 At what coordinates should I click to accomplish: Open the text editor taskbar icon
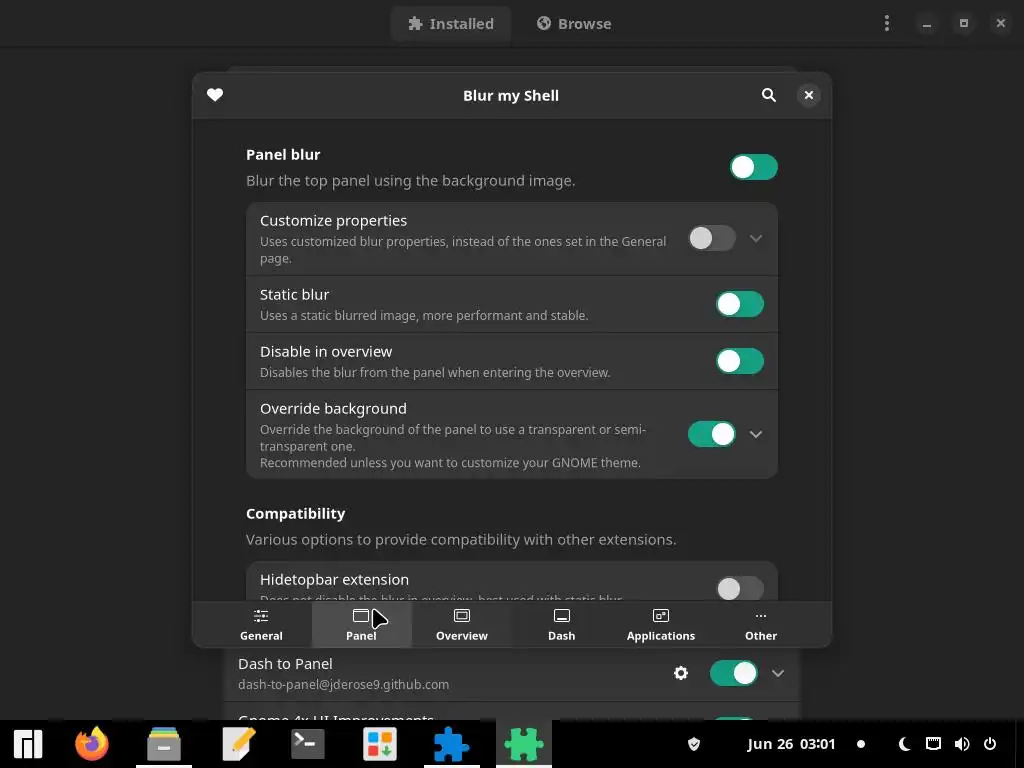(238, 744)
